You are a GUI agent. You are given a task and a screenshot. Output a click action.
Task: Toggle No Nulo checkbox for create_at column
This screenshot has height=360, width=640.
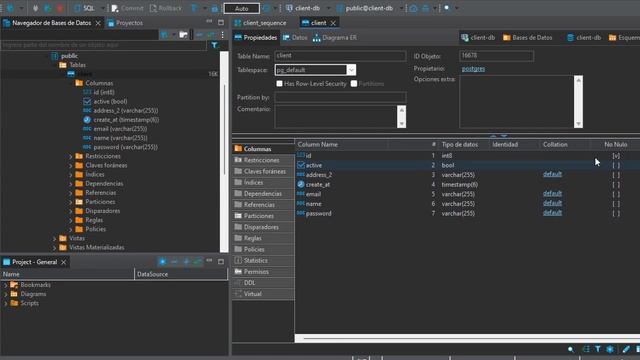click(x=616, y=184)
